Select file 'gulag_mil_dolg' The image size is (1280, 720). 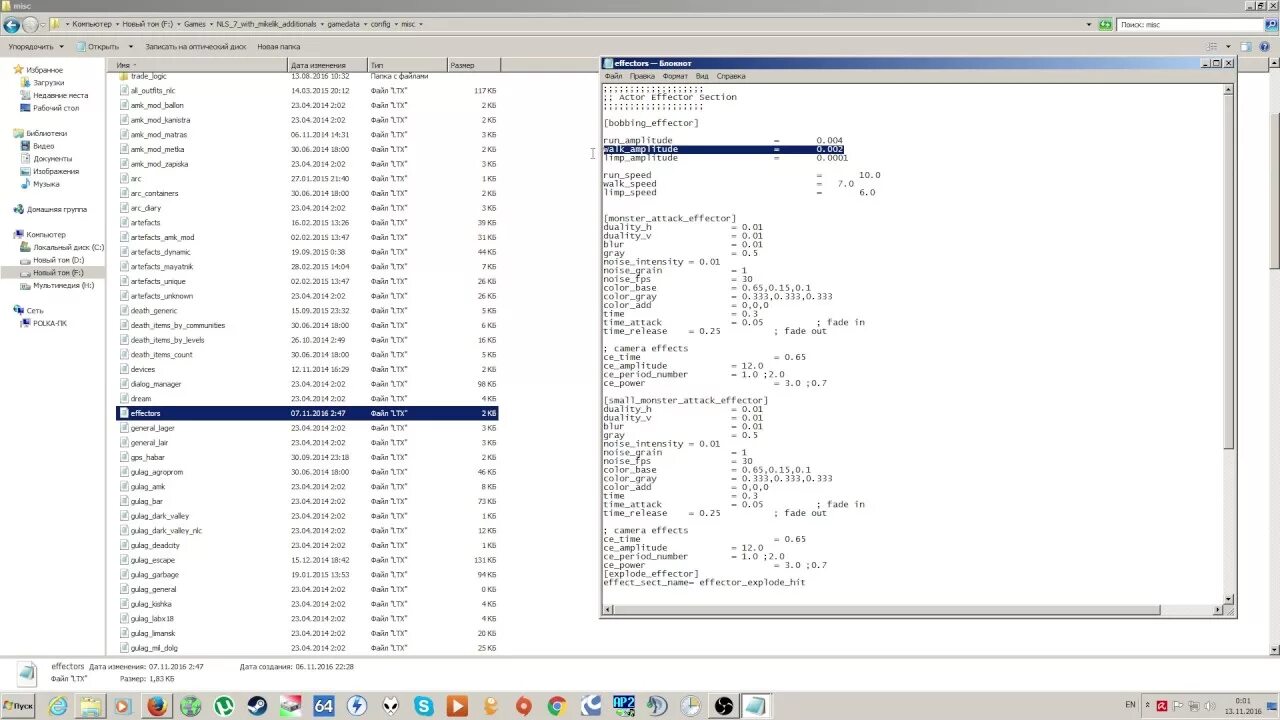(x=307, y=648)
